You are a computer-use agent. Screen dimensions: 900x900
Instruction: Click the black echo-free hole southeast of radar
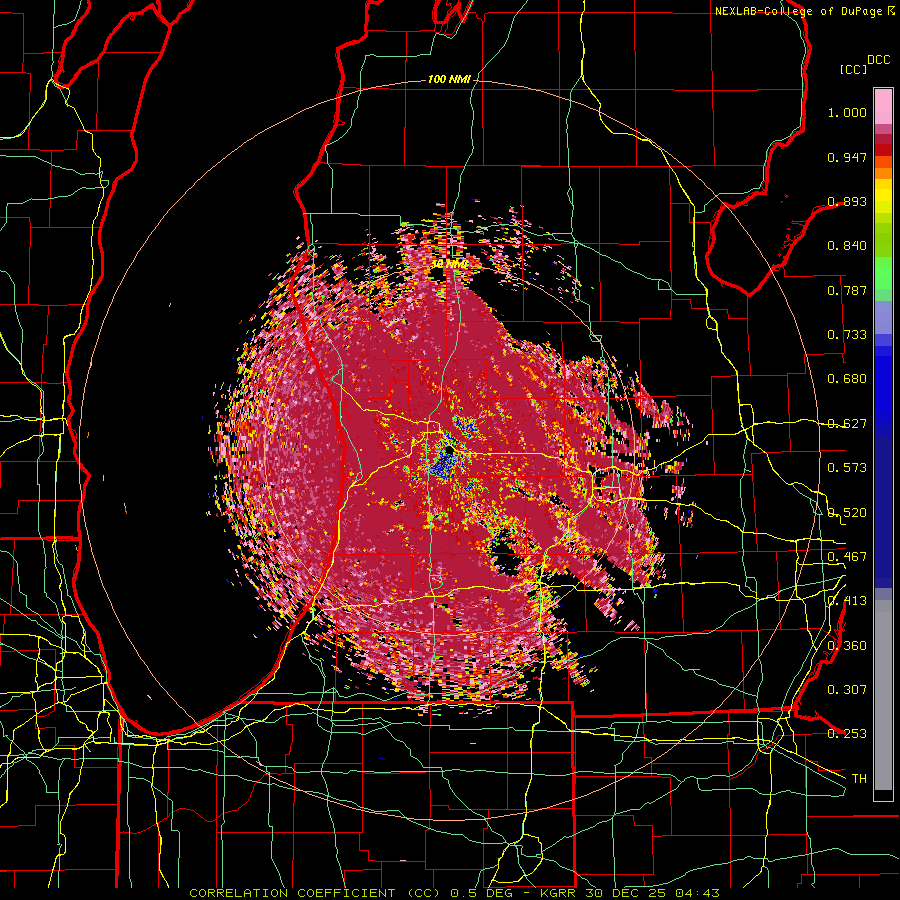click(505, 554)
